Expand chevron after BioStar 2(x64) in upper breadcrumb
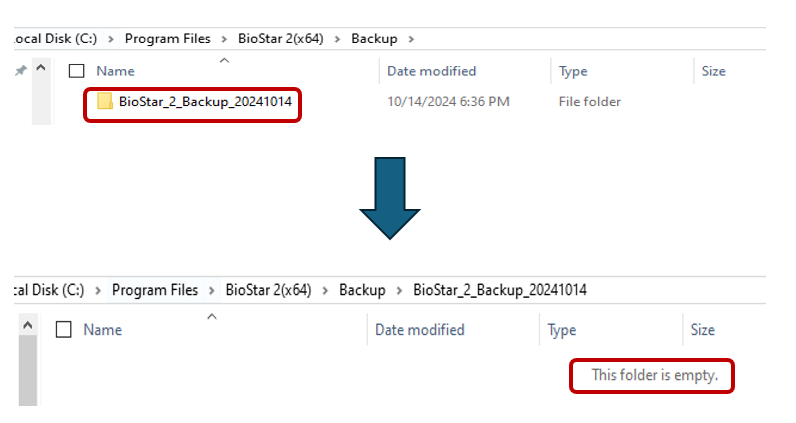Viewport: 796px width, 423px height. coord(337,39)
